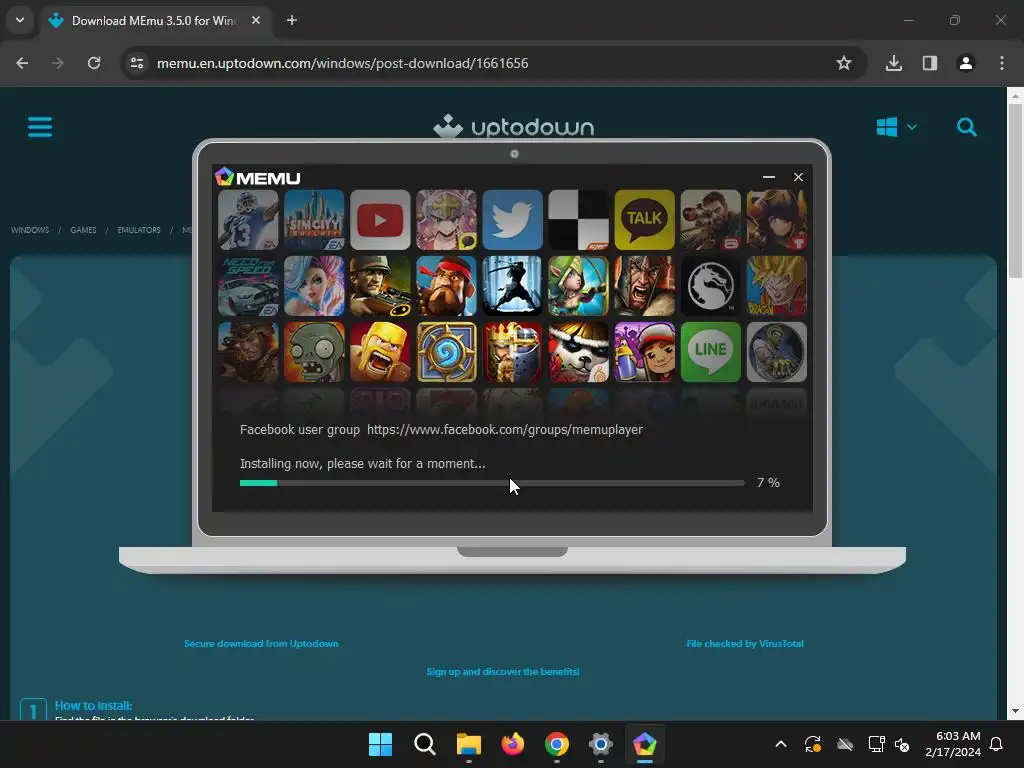Image resolution: width=1024 pixels, height=768 pixels.
Task: Click the sniper soldier game icon in the top row
Action: point(711,220)
